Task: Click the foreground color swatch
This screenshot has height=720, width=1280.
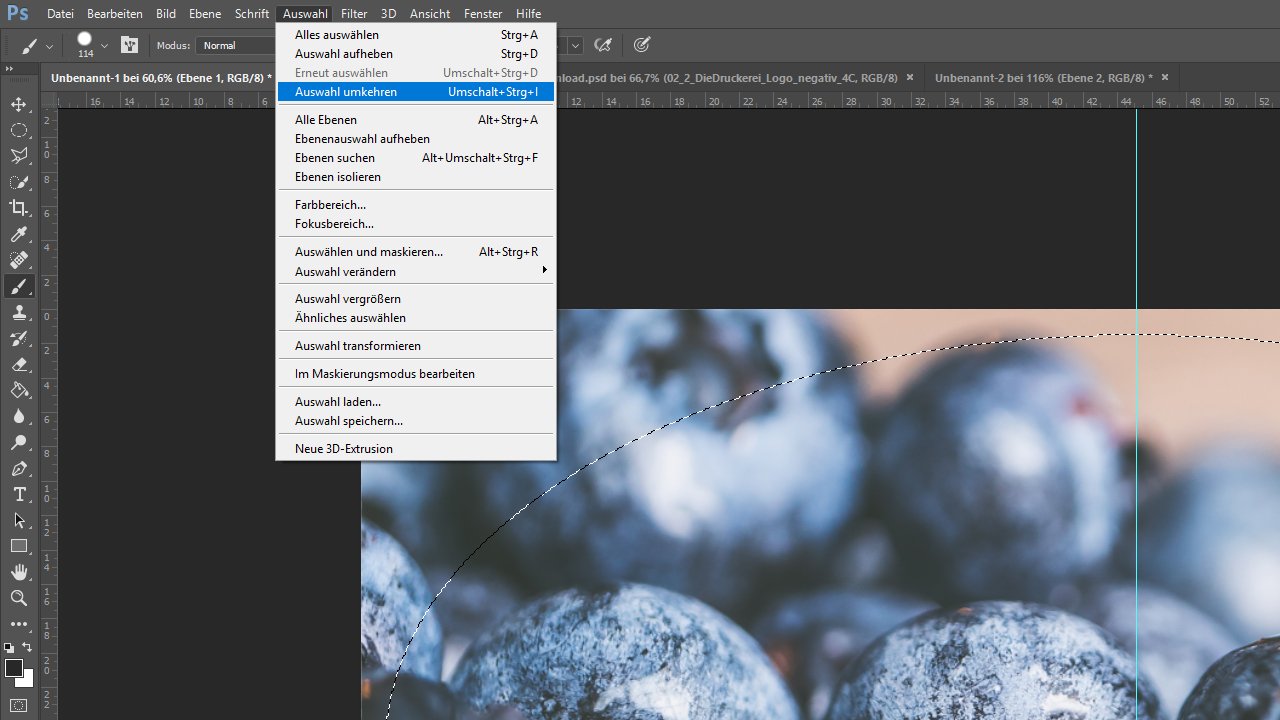Action: click(x=13, y=667)
